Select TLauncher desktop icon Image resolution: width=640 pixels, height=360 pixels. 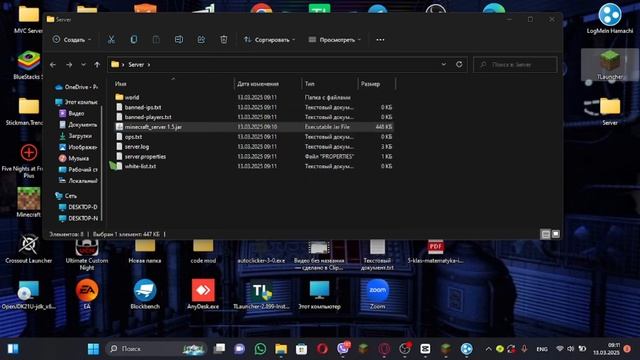610,64
